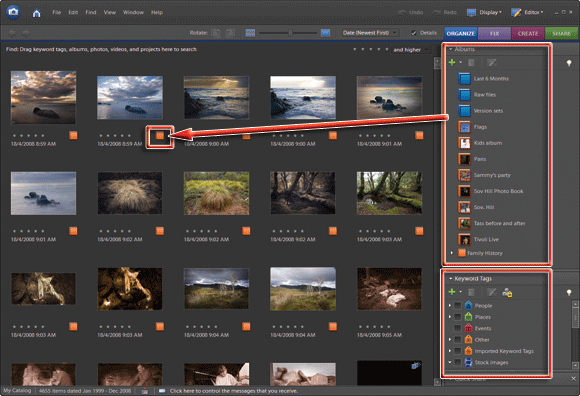
Task: Click album badge under 9:01 AM rocks photo in row one
Action: [419, 135]
